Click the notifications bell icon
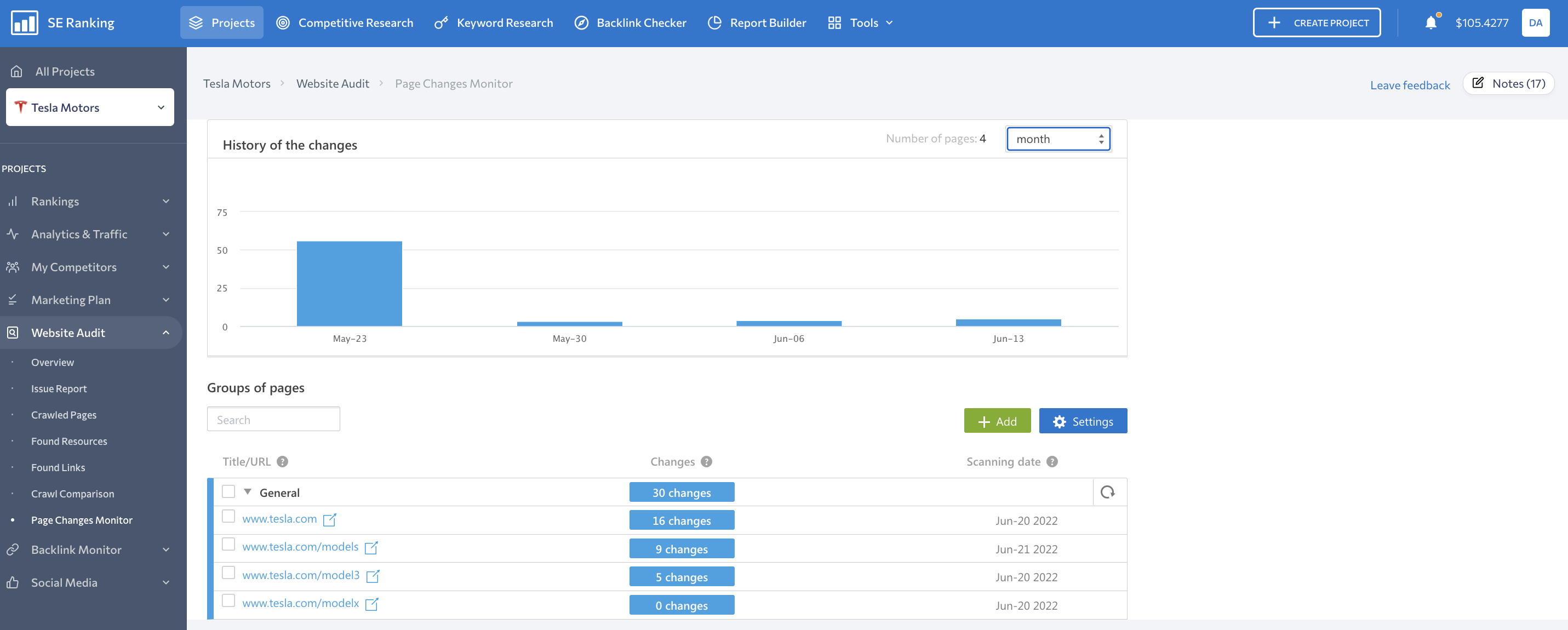Viewport: 1568px width, 630px height. tap(1430, 22)
